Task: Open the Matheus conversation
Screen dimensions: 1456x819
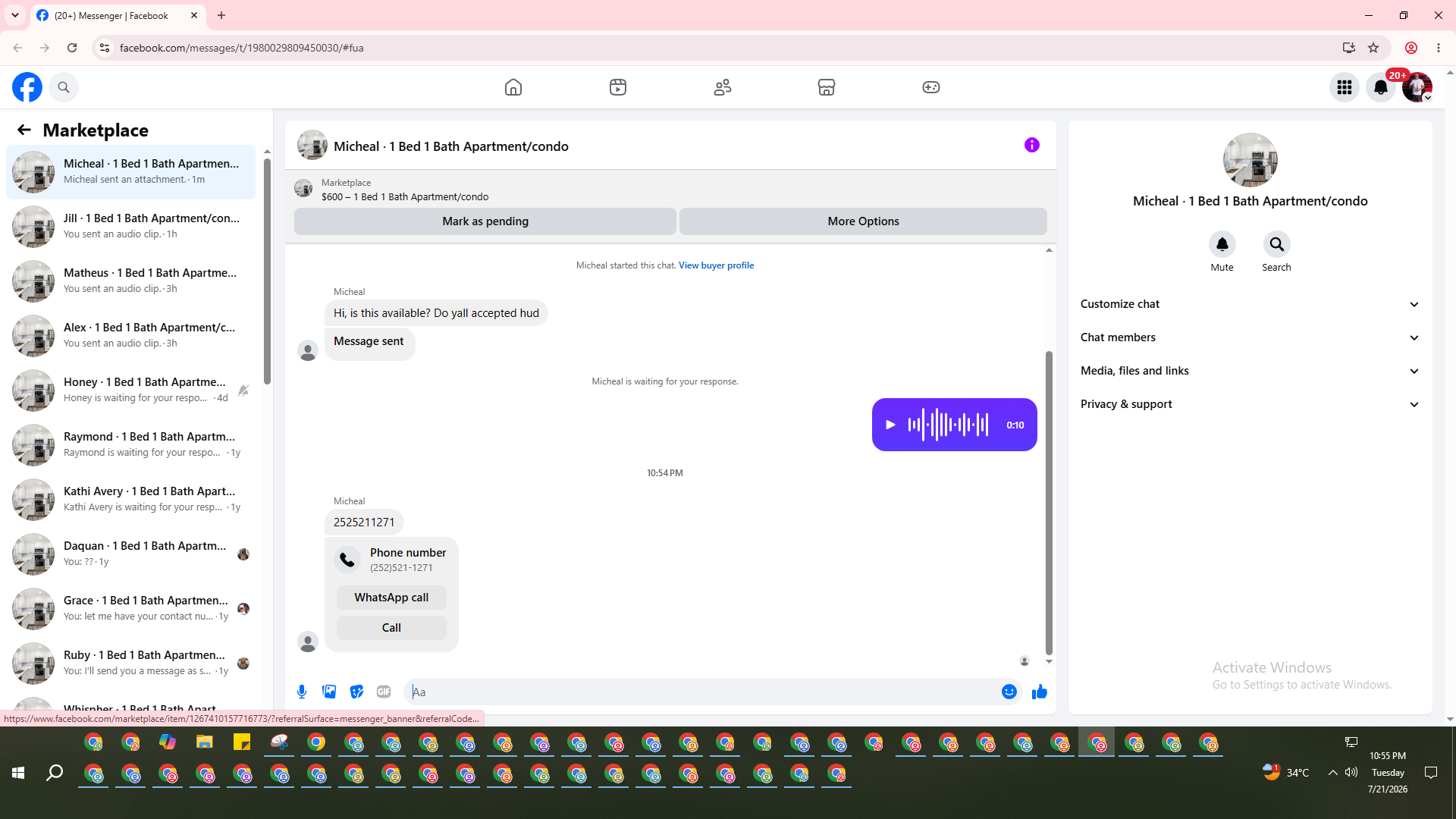Action: coord(130,281)
